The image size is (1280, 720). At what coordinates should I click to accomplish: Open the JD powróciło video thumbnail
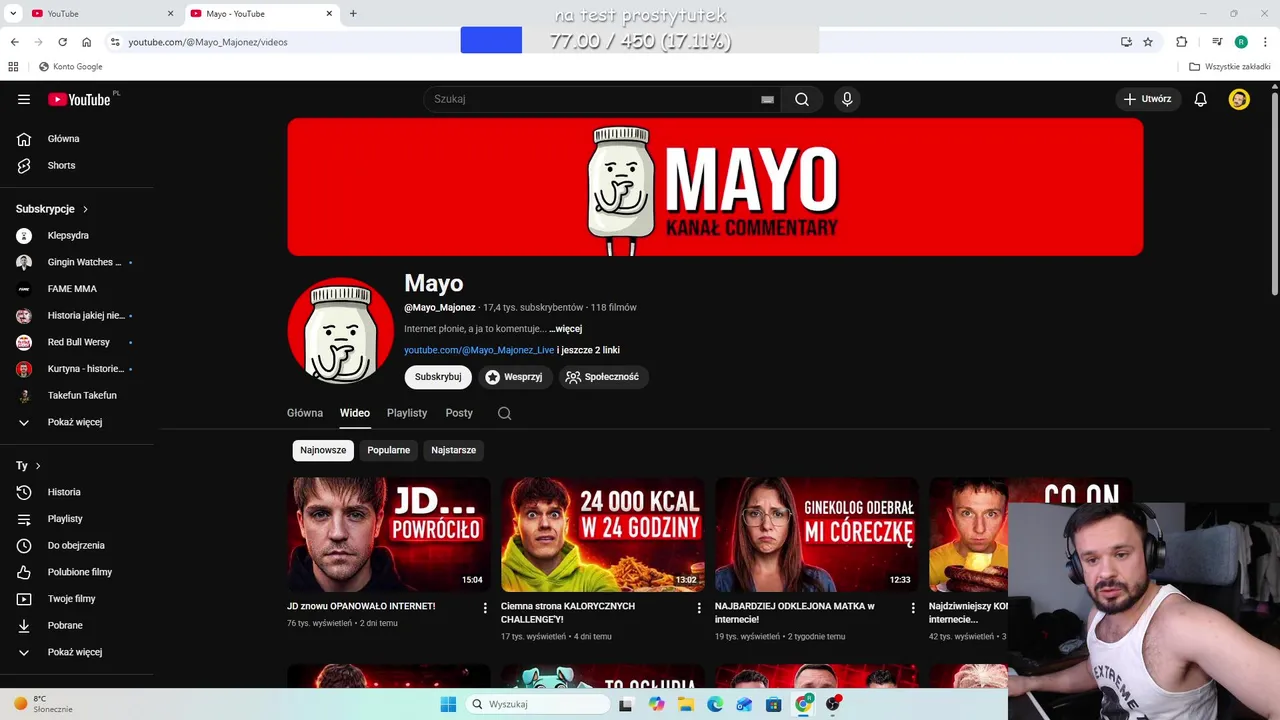coord(389,534)
